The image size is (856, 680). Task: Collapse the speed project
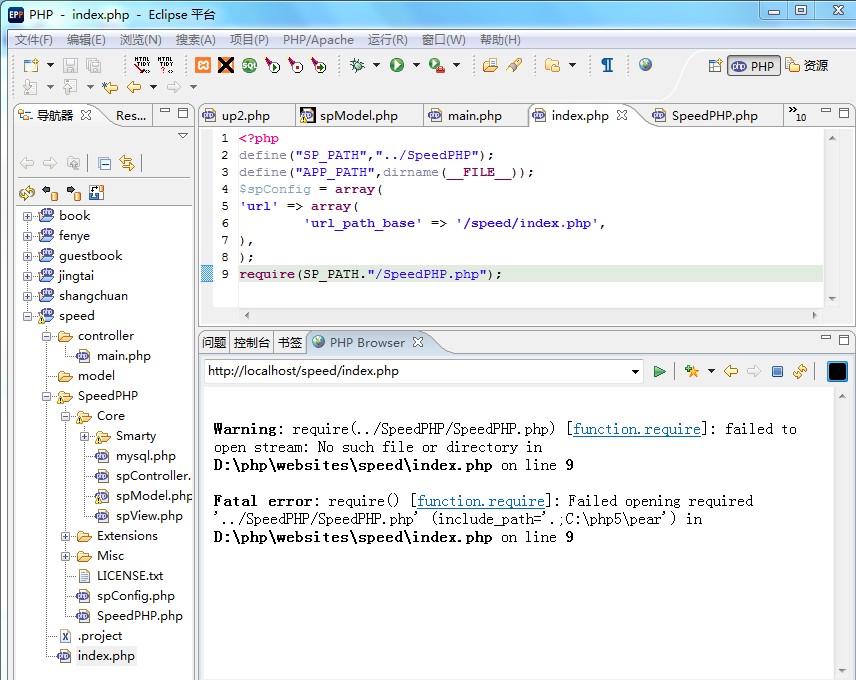point(27,317)
